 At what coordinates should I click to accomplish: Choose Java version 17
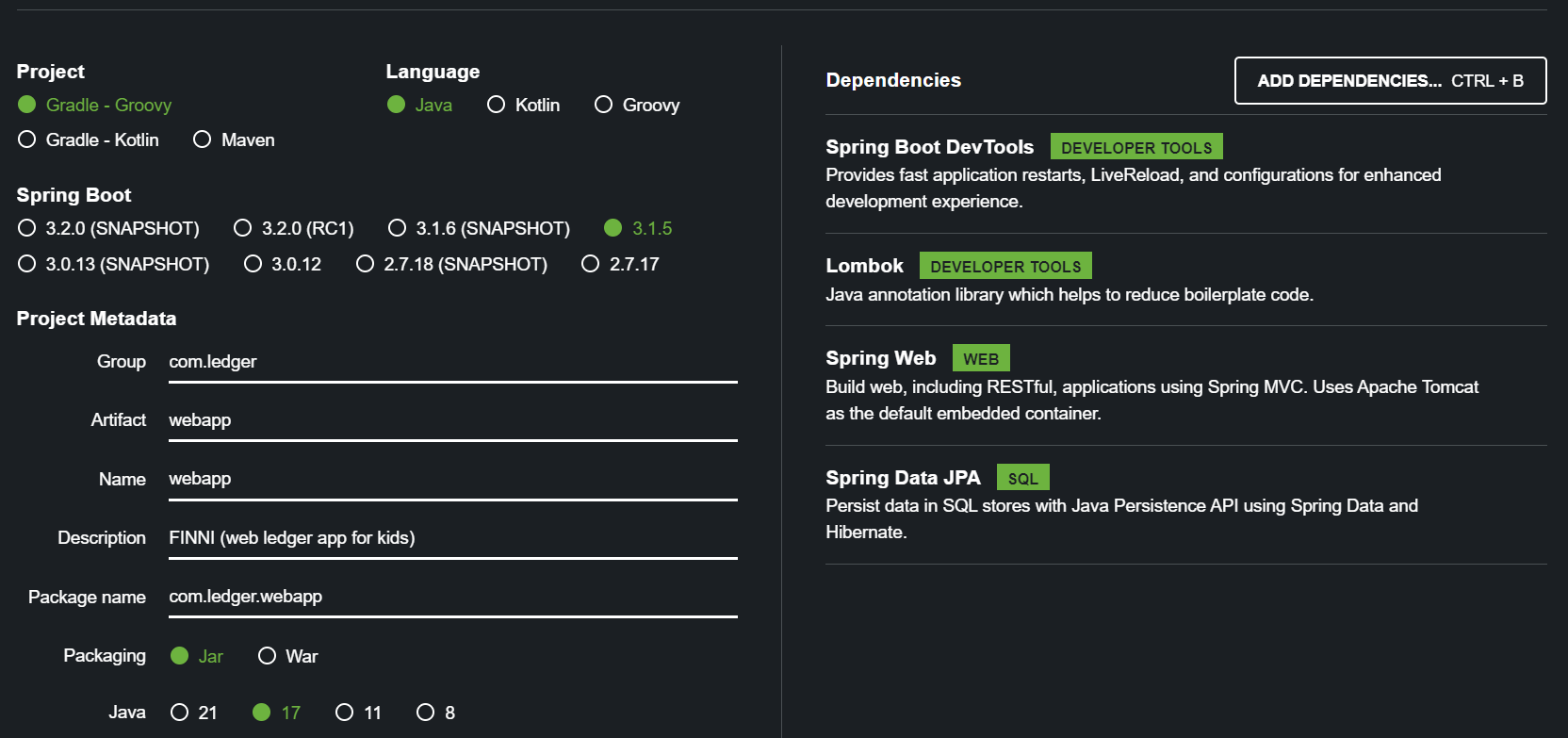277,713
